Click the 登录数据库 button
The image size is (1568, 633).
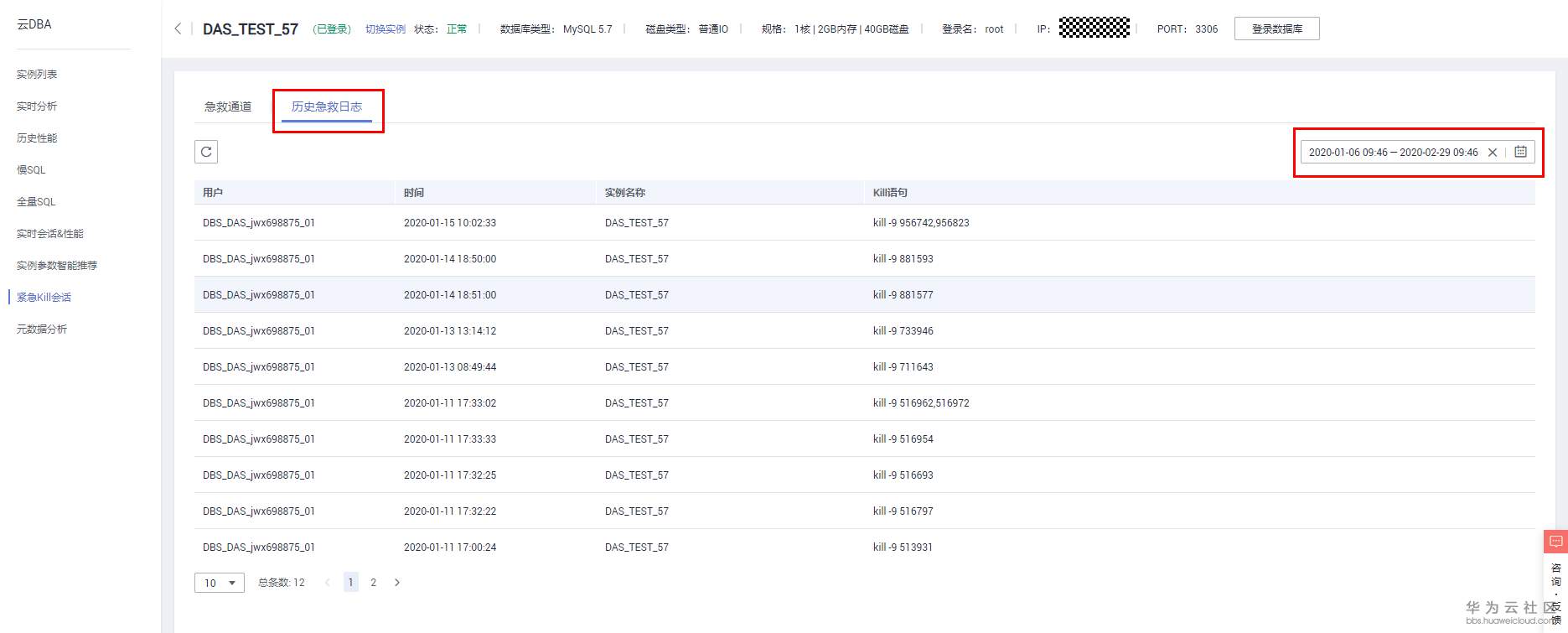pos(1277,29)
